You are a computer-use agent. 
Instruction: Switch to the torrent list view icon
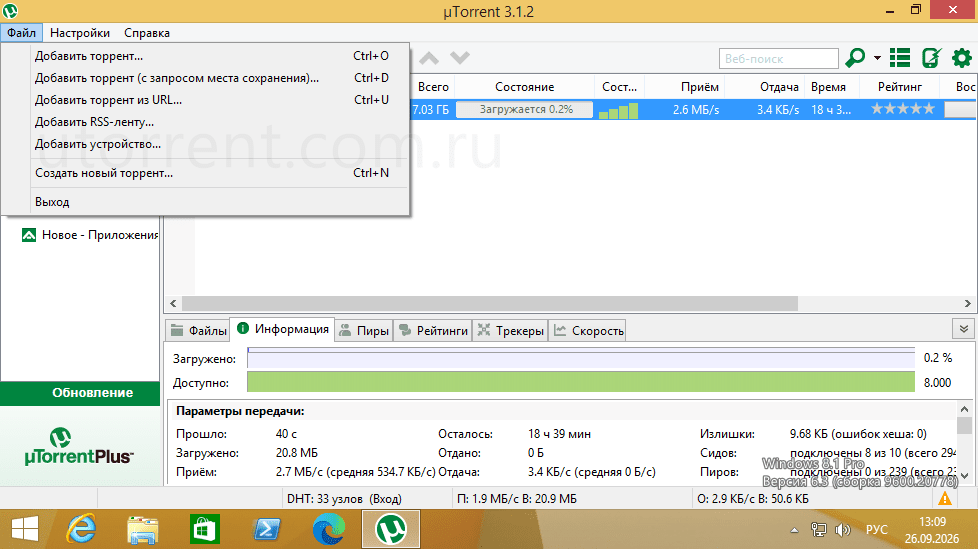(899, 58)
